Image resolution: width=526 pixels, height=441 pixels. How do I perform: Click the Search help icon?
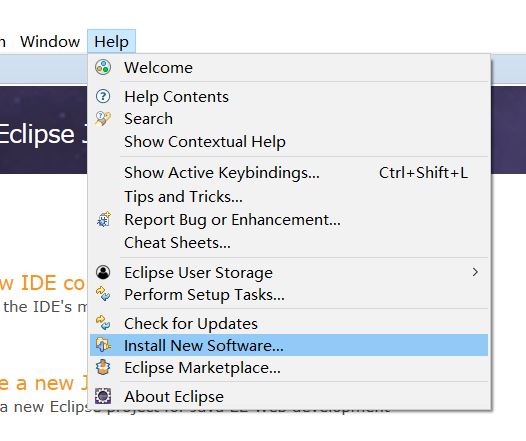click(x=103, y=119)
